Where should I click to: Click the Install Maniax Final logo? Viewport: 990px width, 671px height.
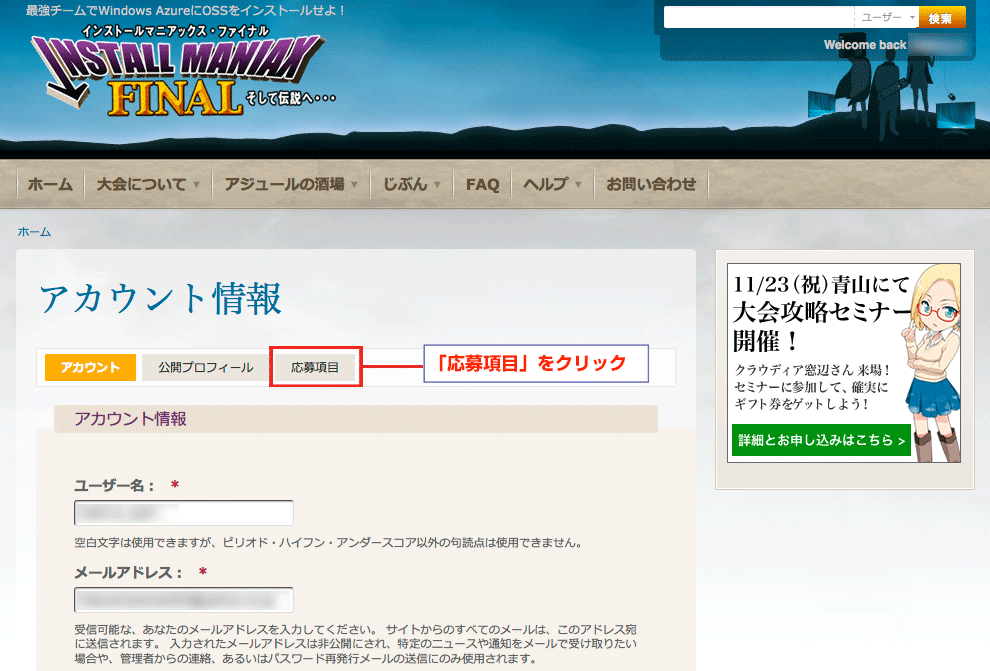pos(183,73)
